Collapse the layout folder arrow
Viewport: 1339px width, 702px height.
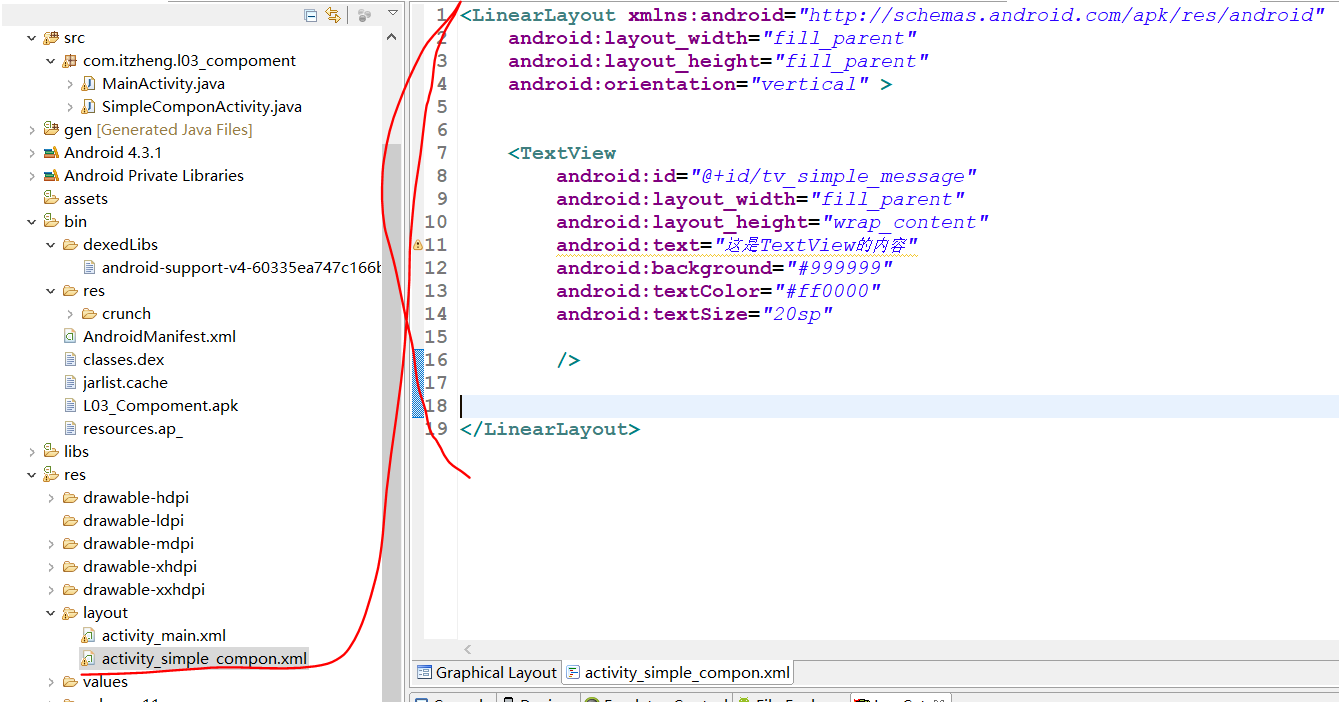click(x=51, y=613)
